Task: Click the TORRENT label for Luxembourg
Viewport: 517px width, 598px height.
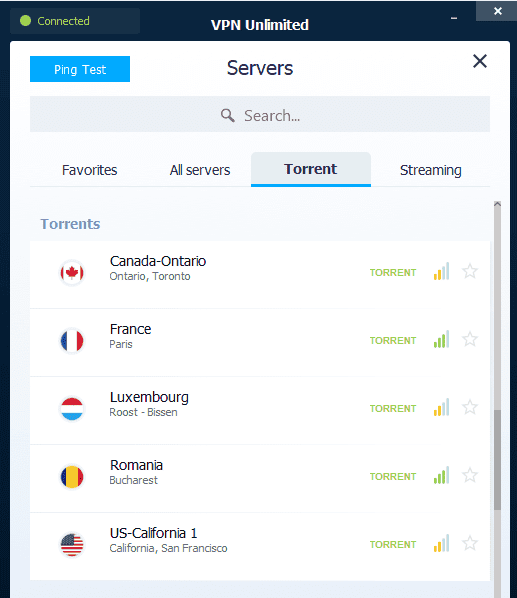Action: click(x=393, y=408)
